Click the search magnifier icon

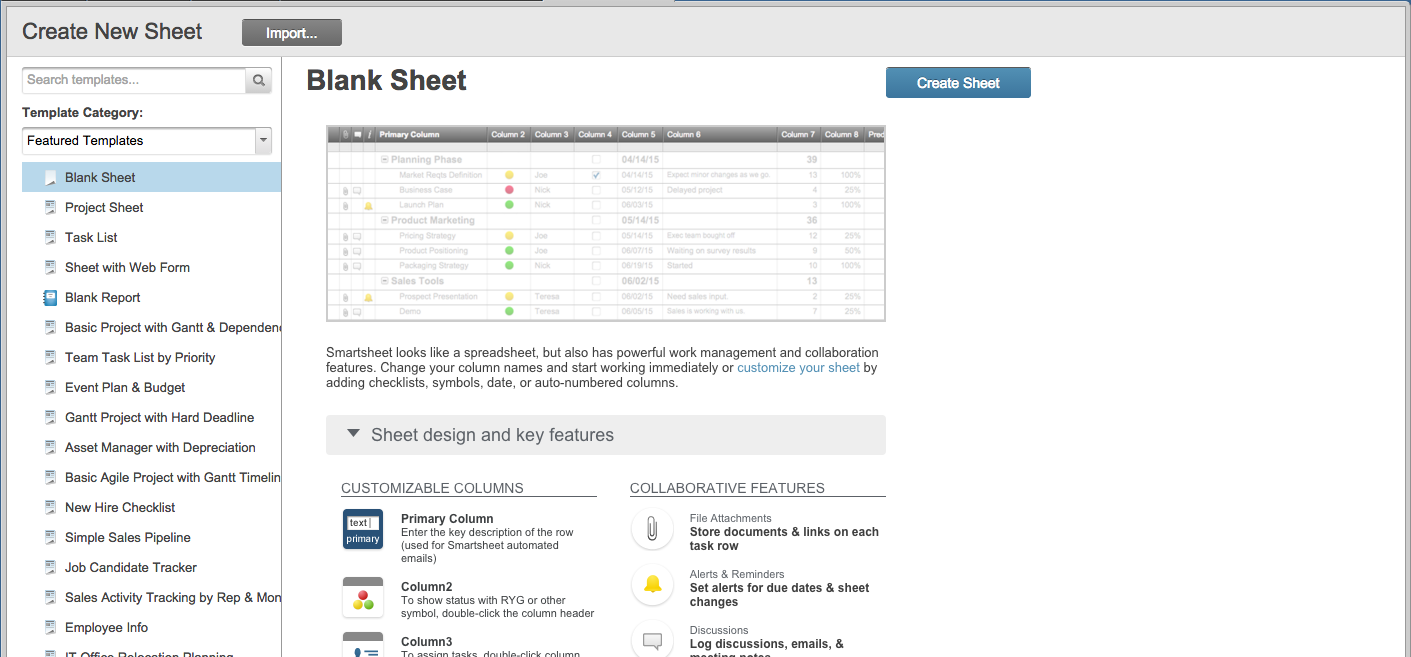(x=259, y=80)
